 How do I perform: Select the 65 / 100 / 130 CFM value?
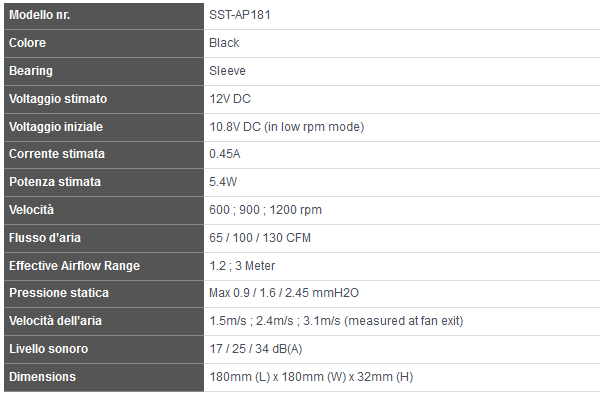pyautogui.click(x=260, y=238)
